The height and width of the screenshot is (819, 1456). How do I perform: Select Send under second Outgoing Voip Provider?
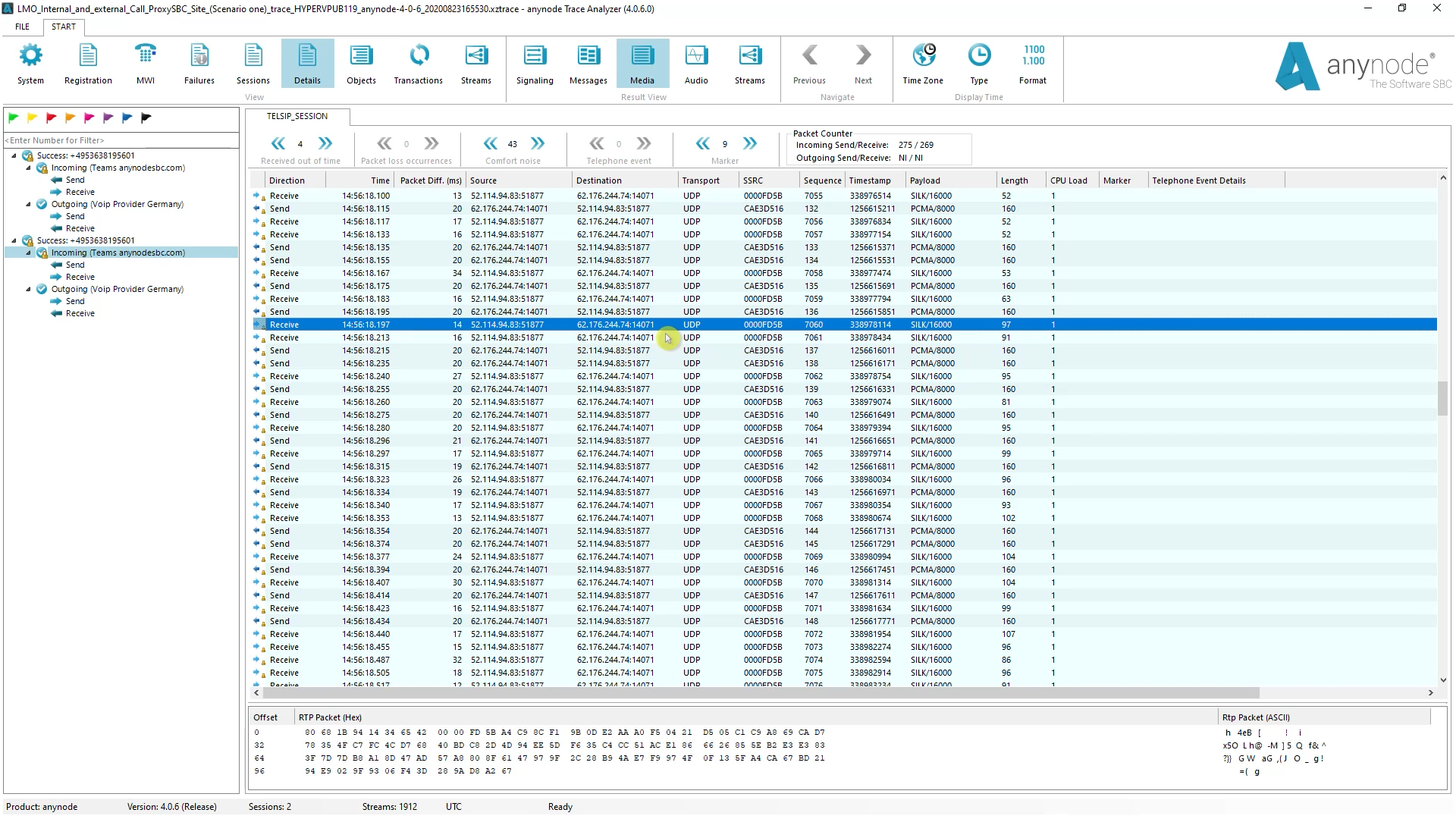click(75, 301)
